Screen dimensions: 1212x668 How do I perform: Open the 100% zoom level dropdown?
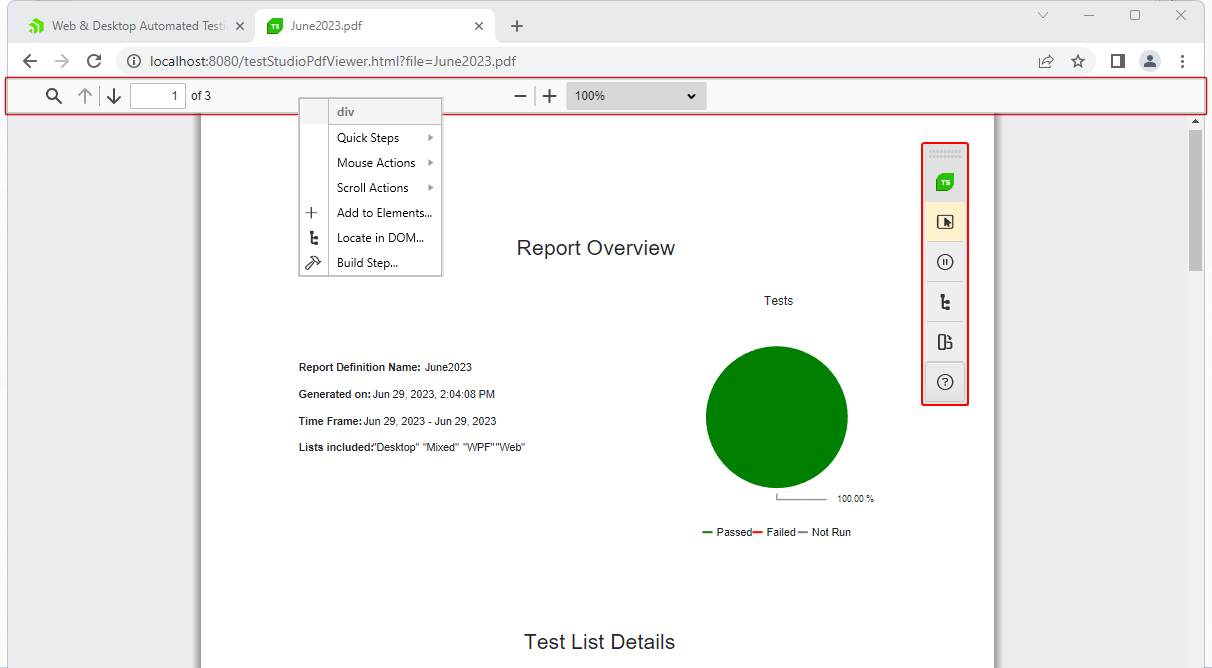coord(636,96)
